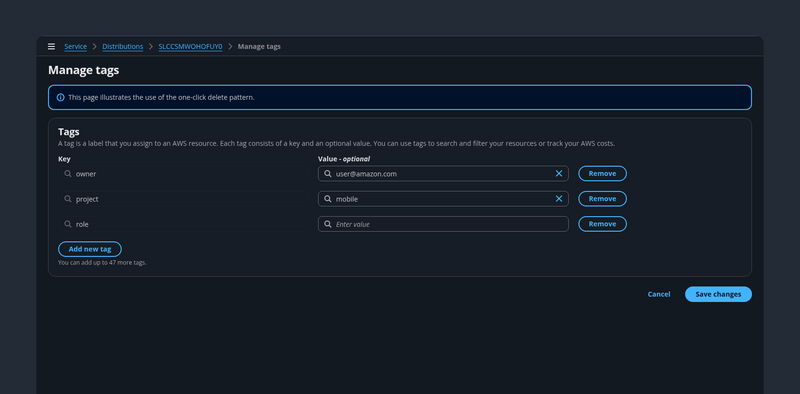Viewport: 800px width, 394px height.
Task: Add new tag button
Action: pyautogui.click(x=90, y=249)
